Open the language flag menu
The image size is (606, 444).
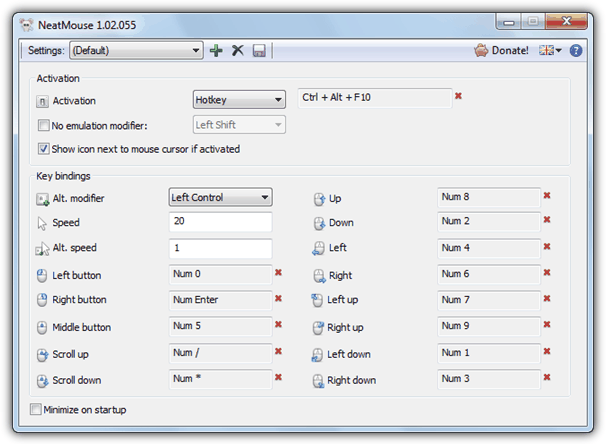551,50
